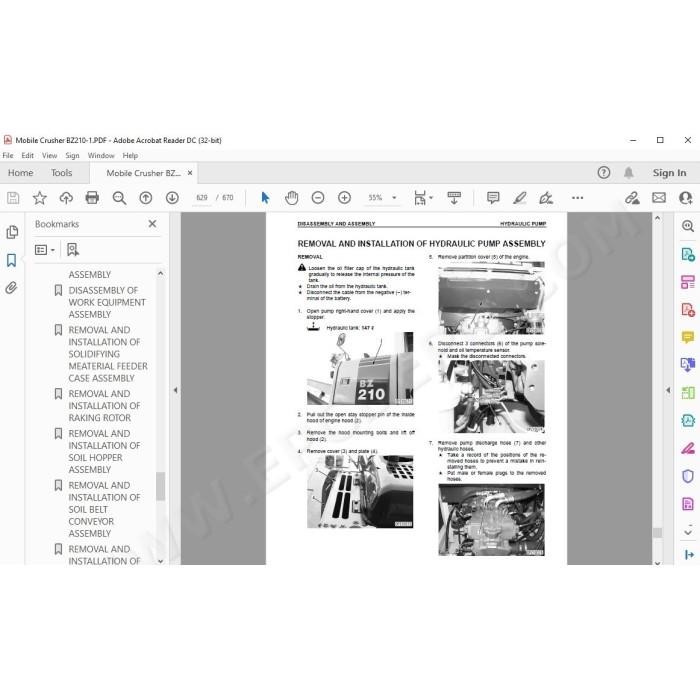Switch to the Tools tab
This screenshot has height=700, width=700.
[62, 173]
